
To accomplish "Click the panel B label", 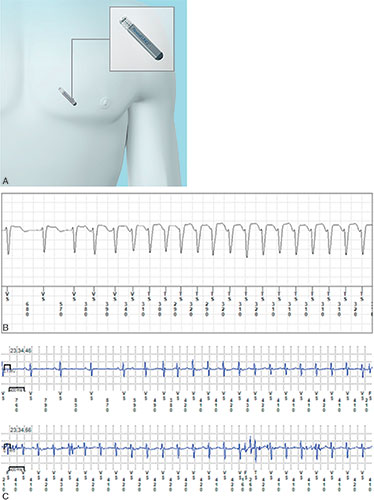I will tap(5, 327).
